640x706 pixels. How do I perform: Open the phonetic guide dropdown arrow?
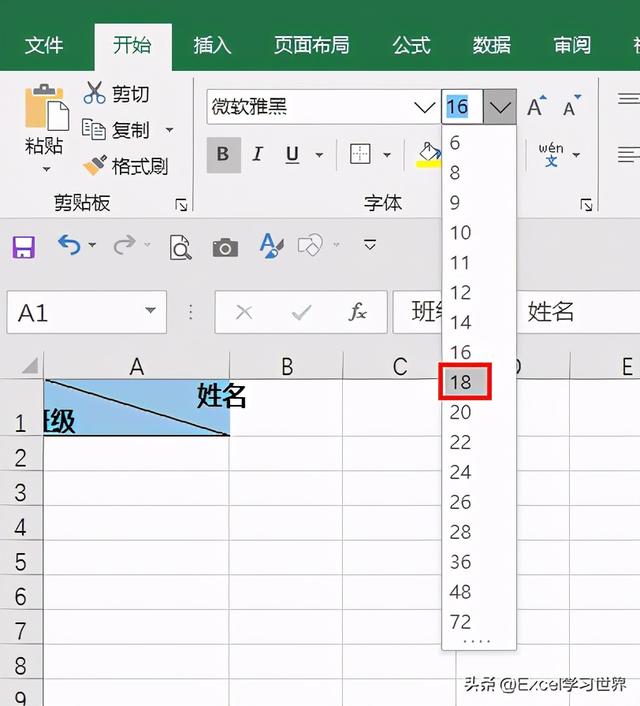[576, 155]
